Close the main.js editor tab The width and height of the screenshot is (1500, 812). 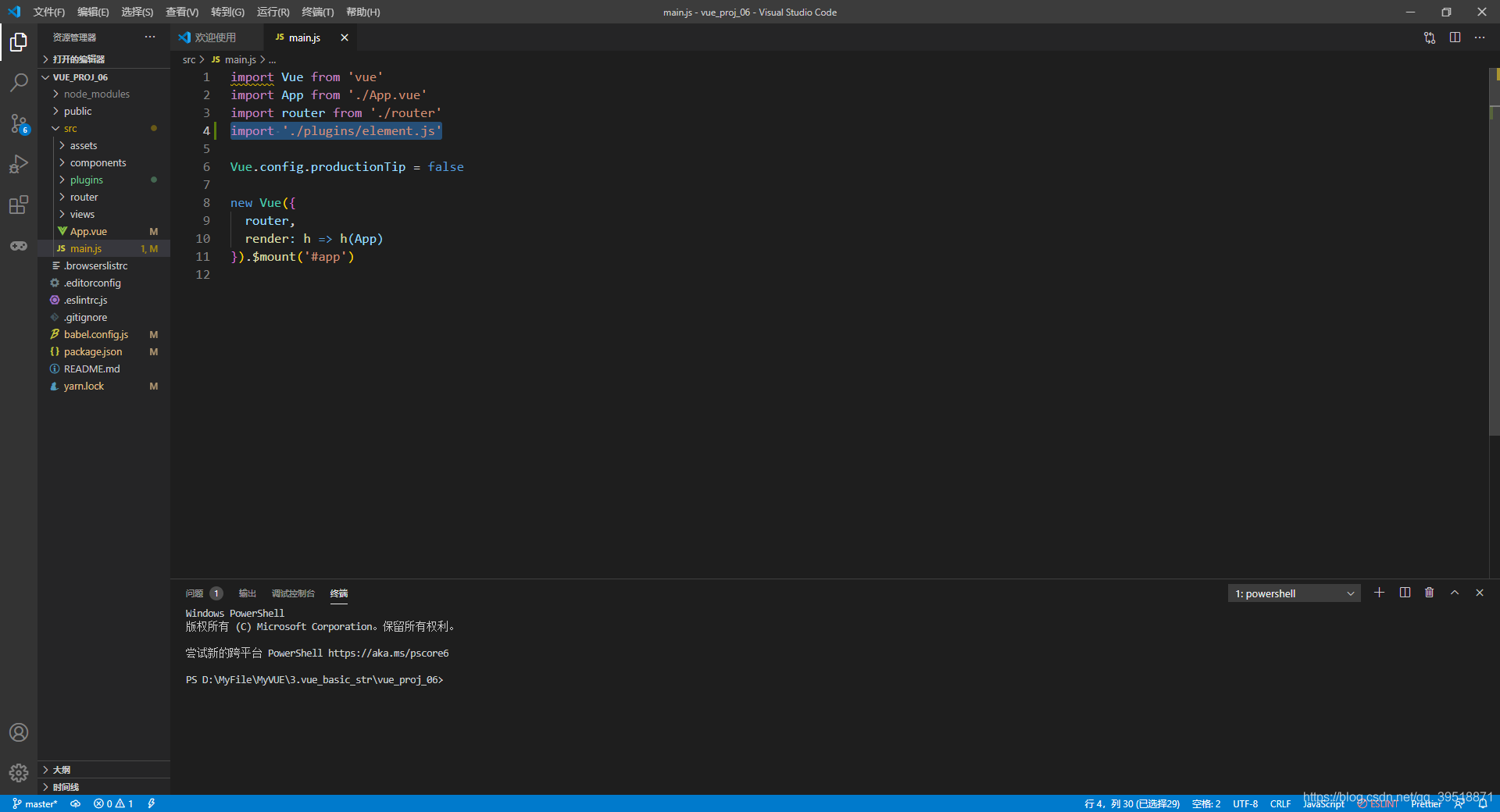pyautogui.click(x=345, y=37)
